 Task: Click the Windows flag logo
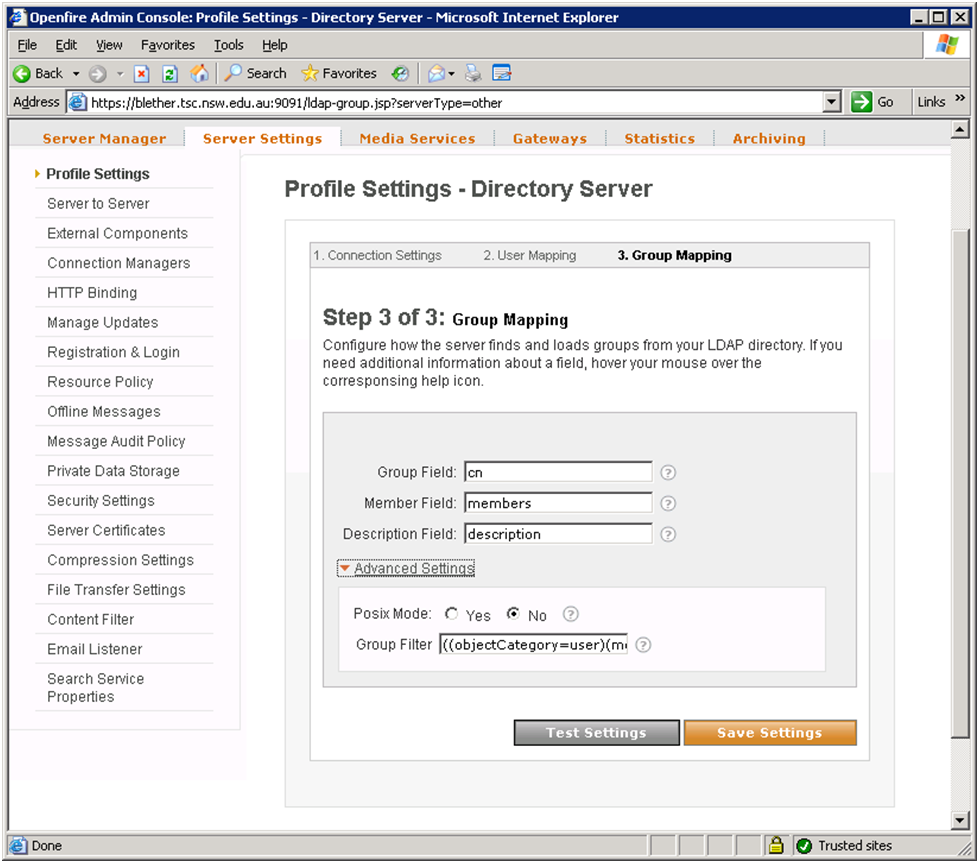point(947,45)
